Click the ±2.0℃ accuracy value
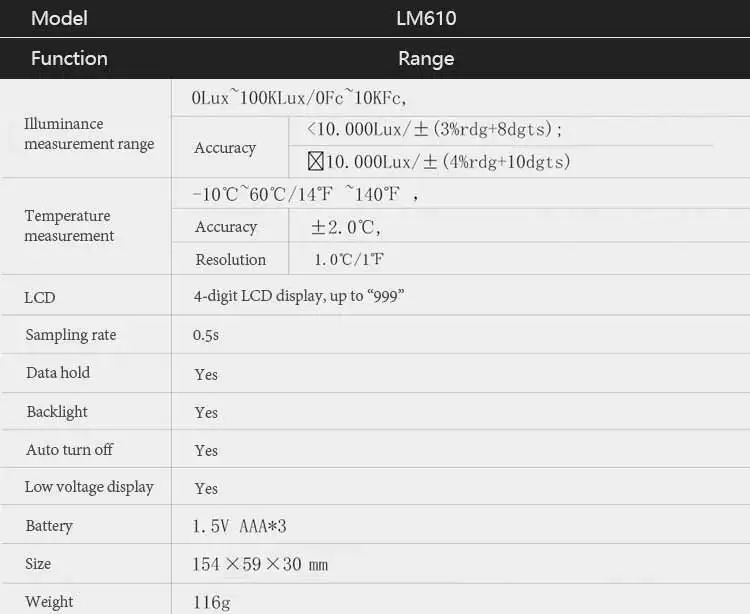The image size is (750, 614). pyautogui.click(x=346, y=227)
